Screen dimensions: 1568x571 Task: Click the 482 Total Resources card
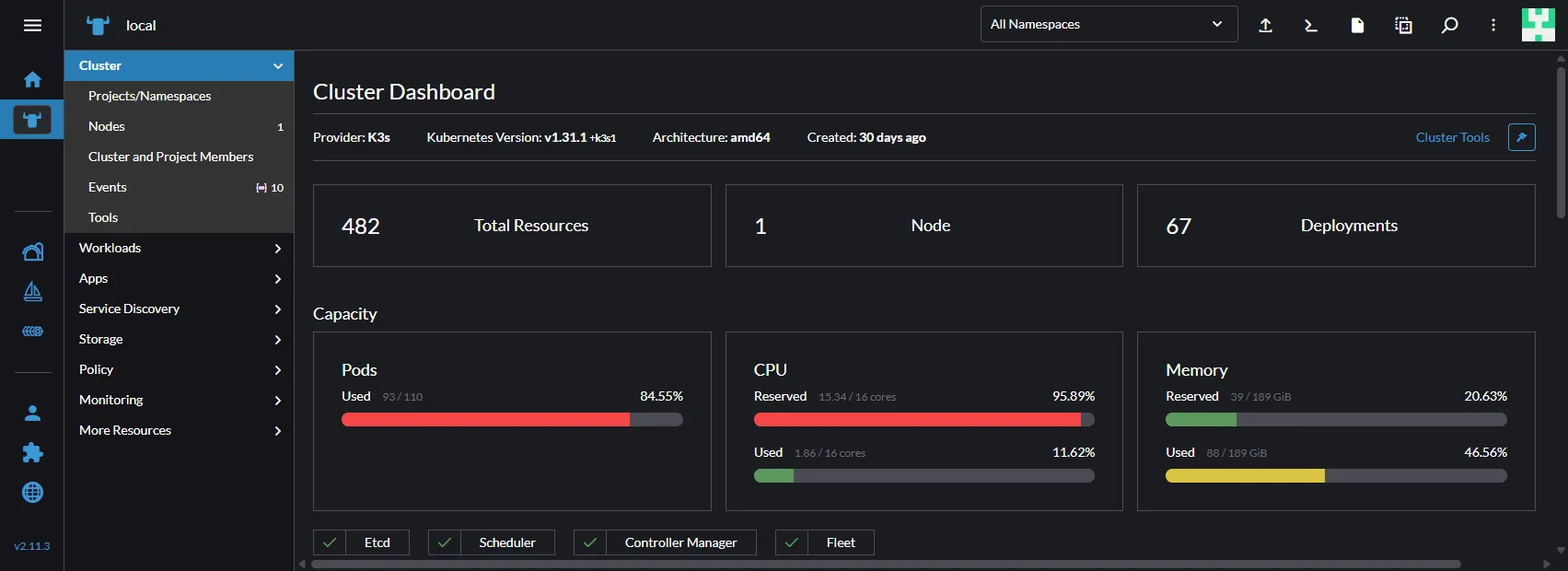(x=512, y=226)
